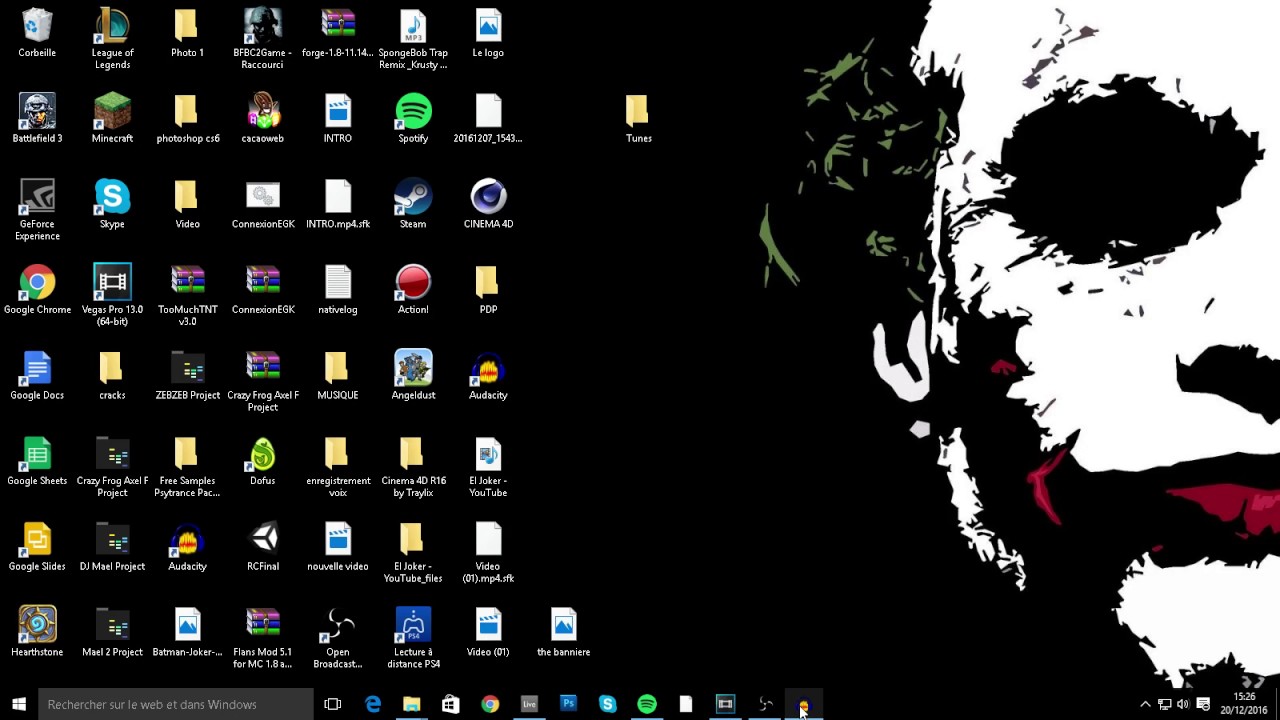Screen dimensions: 1280x720
Task: Click the 15:26 clock and date
Action: pyautogui.click(x=1244, y=704)
